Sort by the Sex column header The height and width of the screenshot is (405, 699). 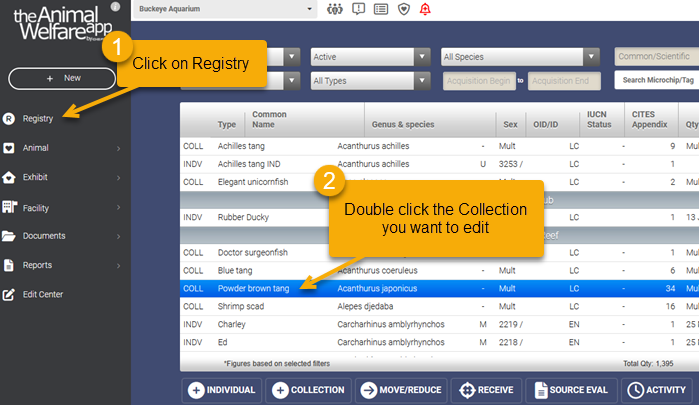(510, 124)
